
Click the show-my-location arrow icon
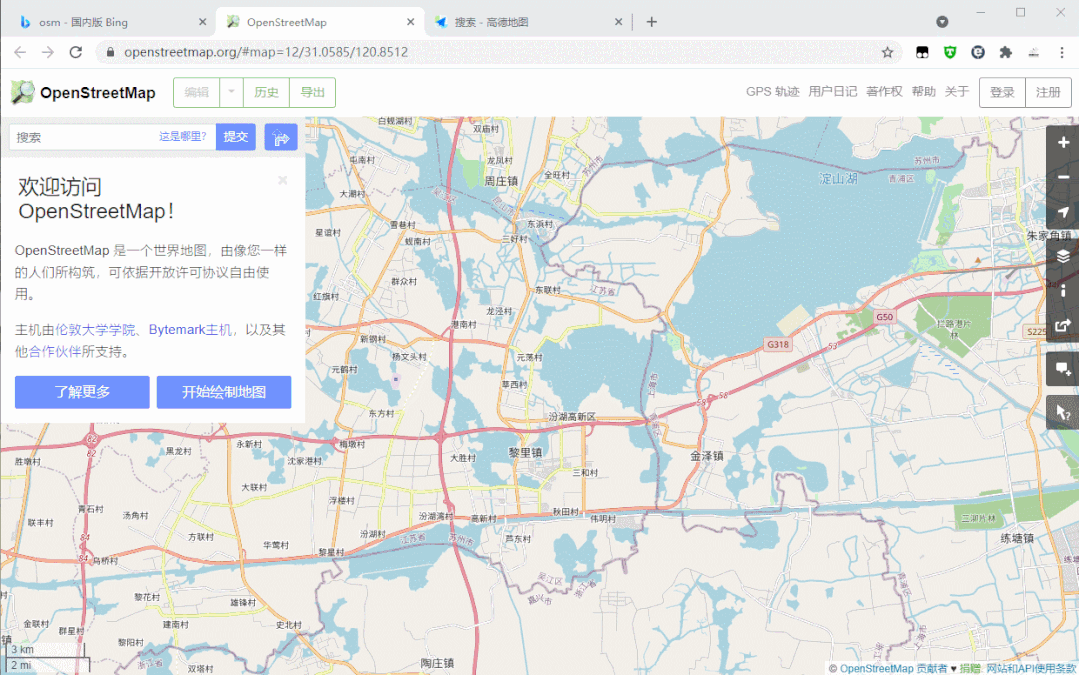click(x=1062, y=213)
